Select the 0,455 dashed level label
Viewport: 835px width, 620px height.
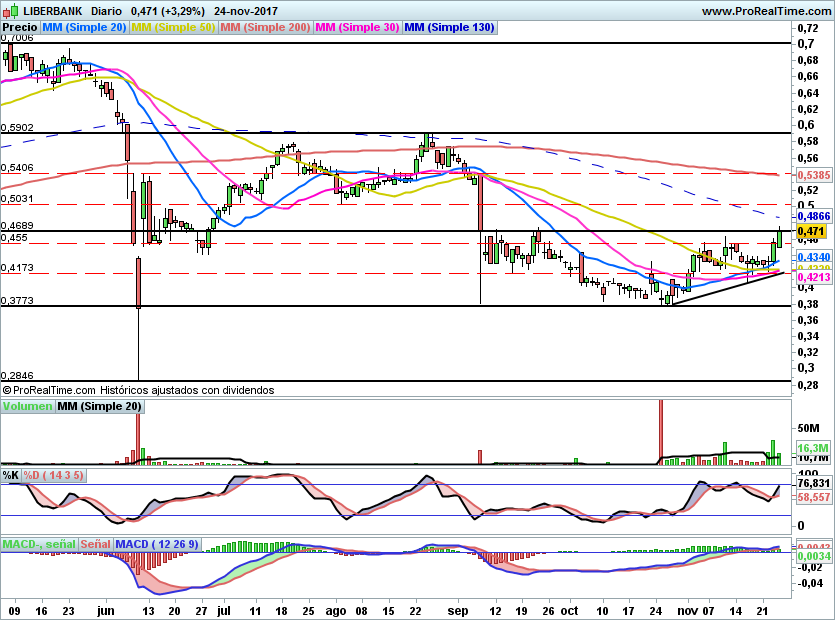(14, 238)
